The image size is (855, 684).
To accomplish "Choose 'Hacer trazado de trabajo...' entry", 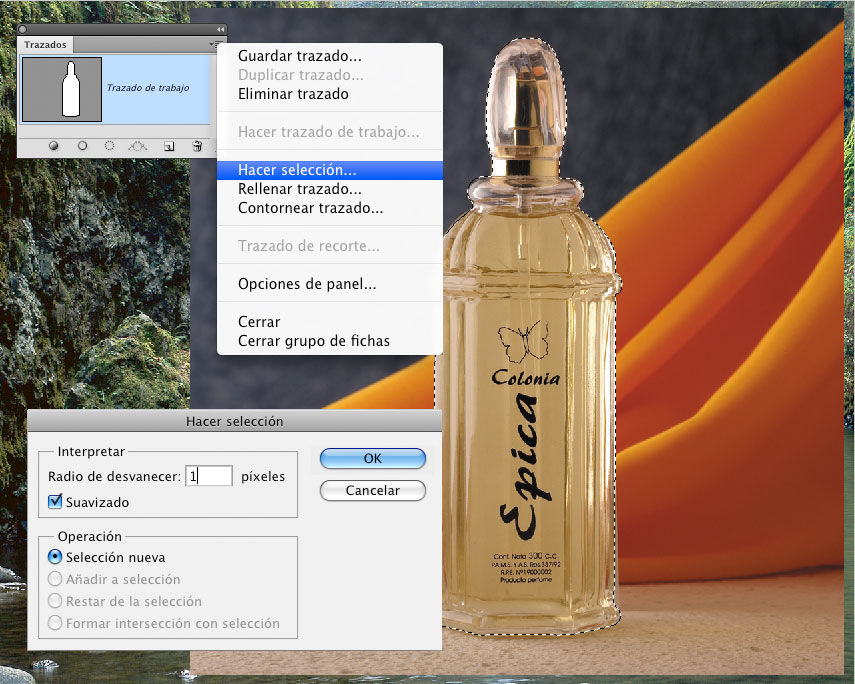I will click(x=329, y=131).
